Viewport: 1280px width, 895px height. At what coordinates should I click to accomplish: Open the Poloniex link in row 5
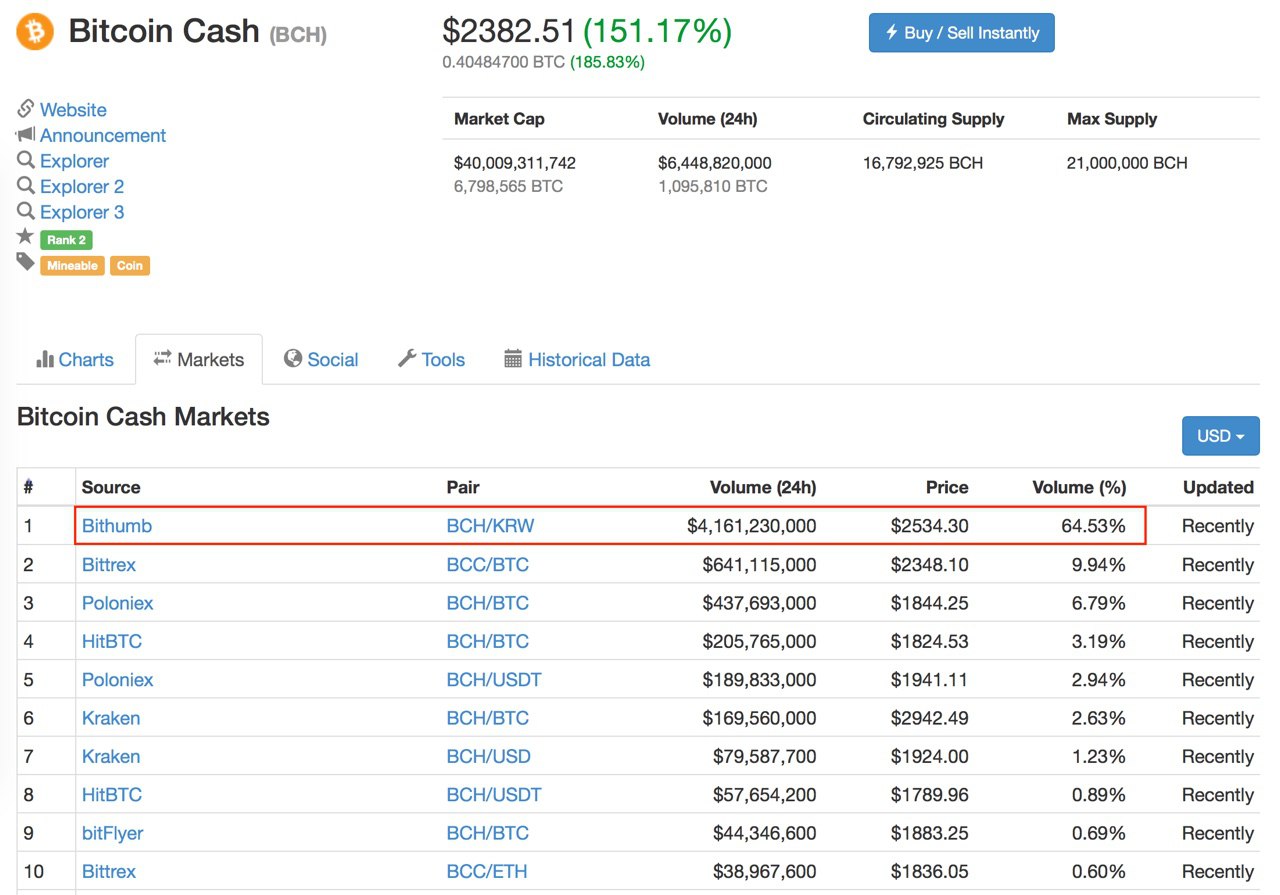coord(118,680)
